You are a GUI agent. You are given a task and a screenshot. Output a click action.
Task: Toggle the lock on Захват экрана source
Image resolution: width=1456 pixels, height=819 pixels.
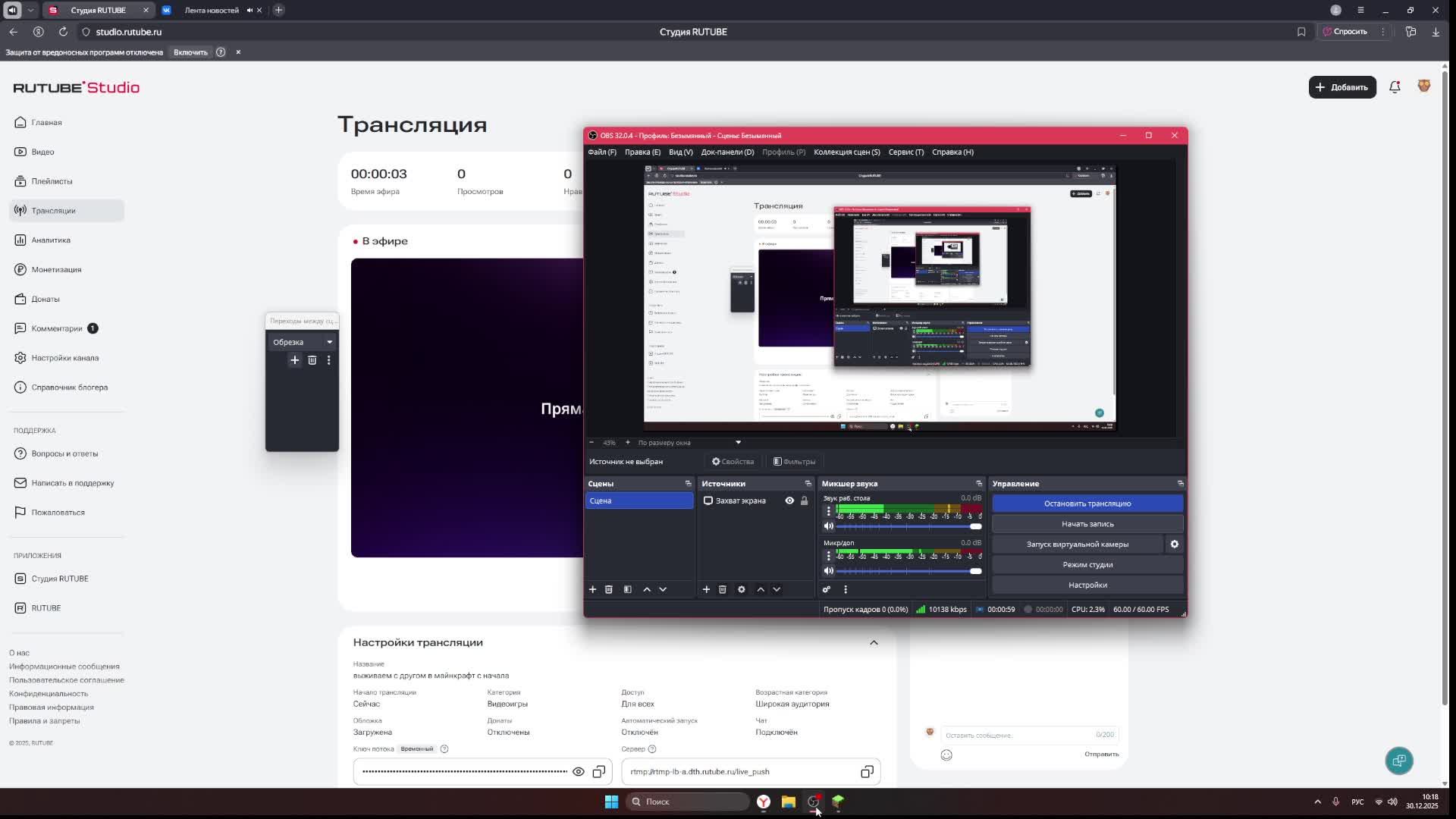(805, 500)
